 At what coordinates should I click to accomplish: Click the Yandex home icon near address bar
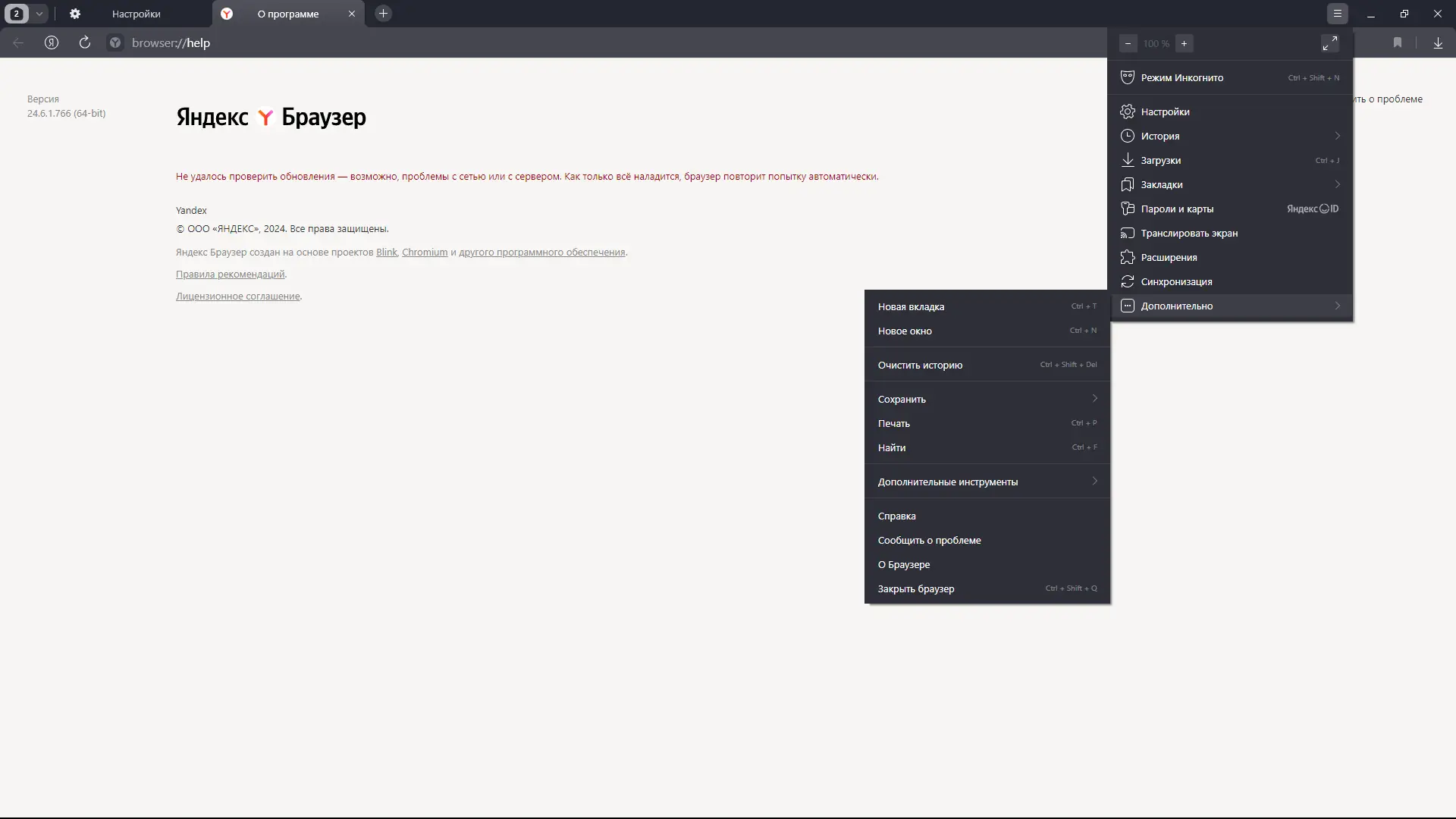click(x=52, y=42)
